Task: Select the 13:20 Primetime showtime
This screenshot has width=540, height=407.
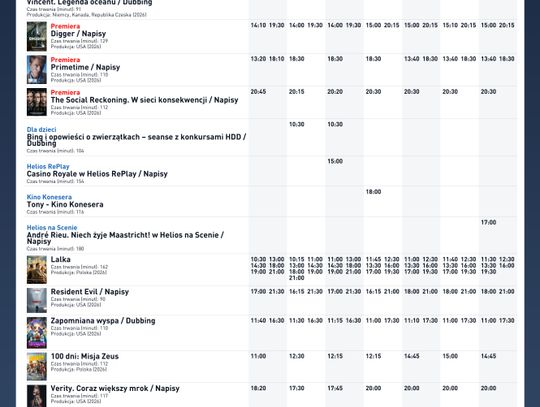Action: (258, 59)
